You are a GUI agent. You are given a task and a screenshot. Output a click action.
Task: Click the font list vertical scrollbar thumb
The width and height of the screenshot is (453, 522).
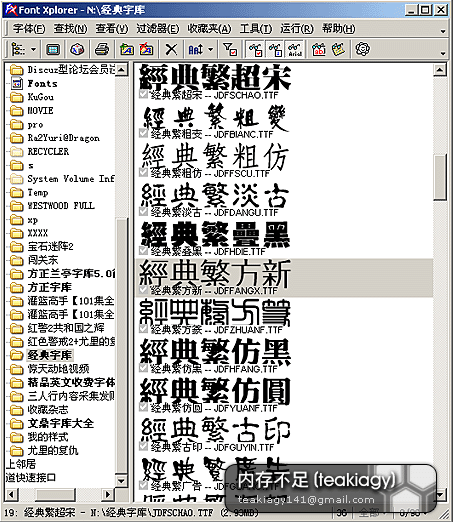coord(440,177)
